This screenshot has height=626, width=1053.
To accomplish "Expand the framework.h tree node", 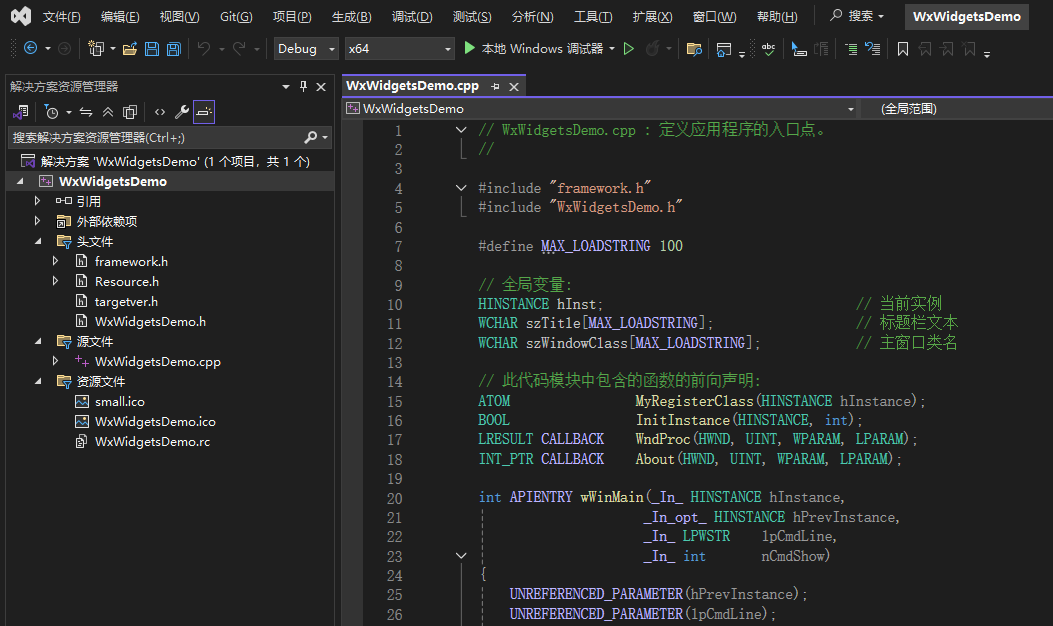I will pos(56,261).
